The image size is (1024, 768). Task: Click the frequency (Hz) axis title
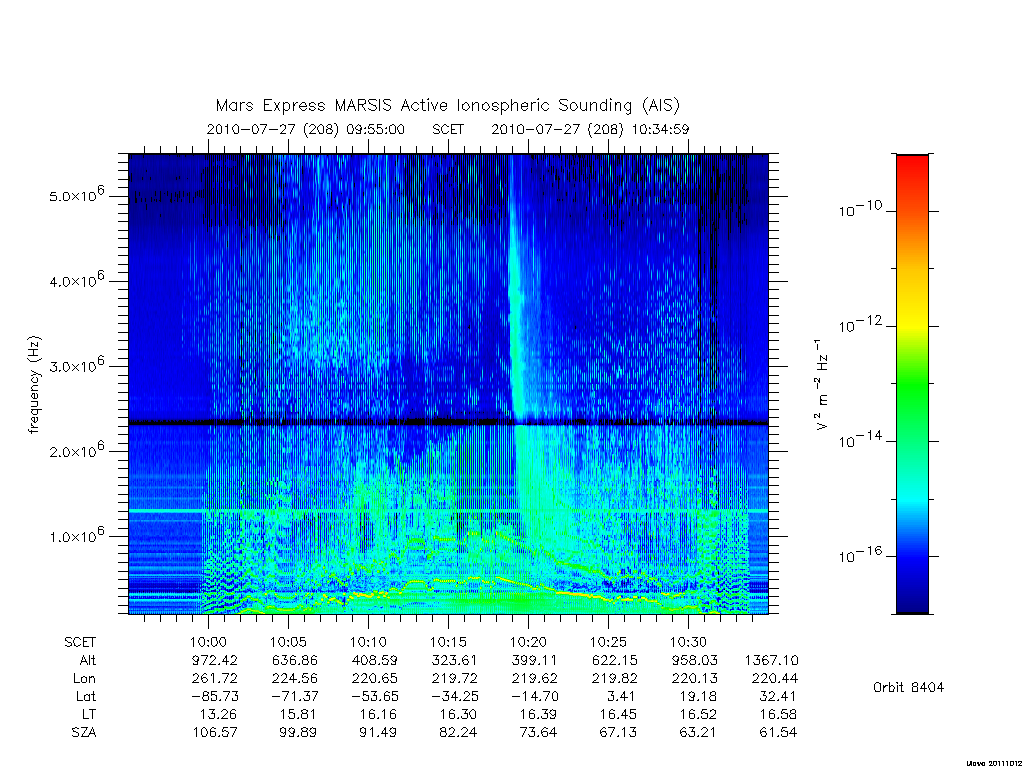coord(35,385)
